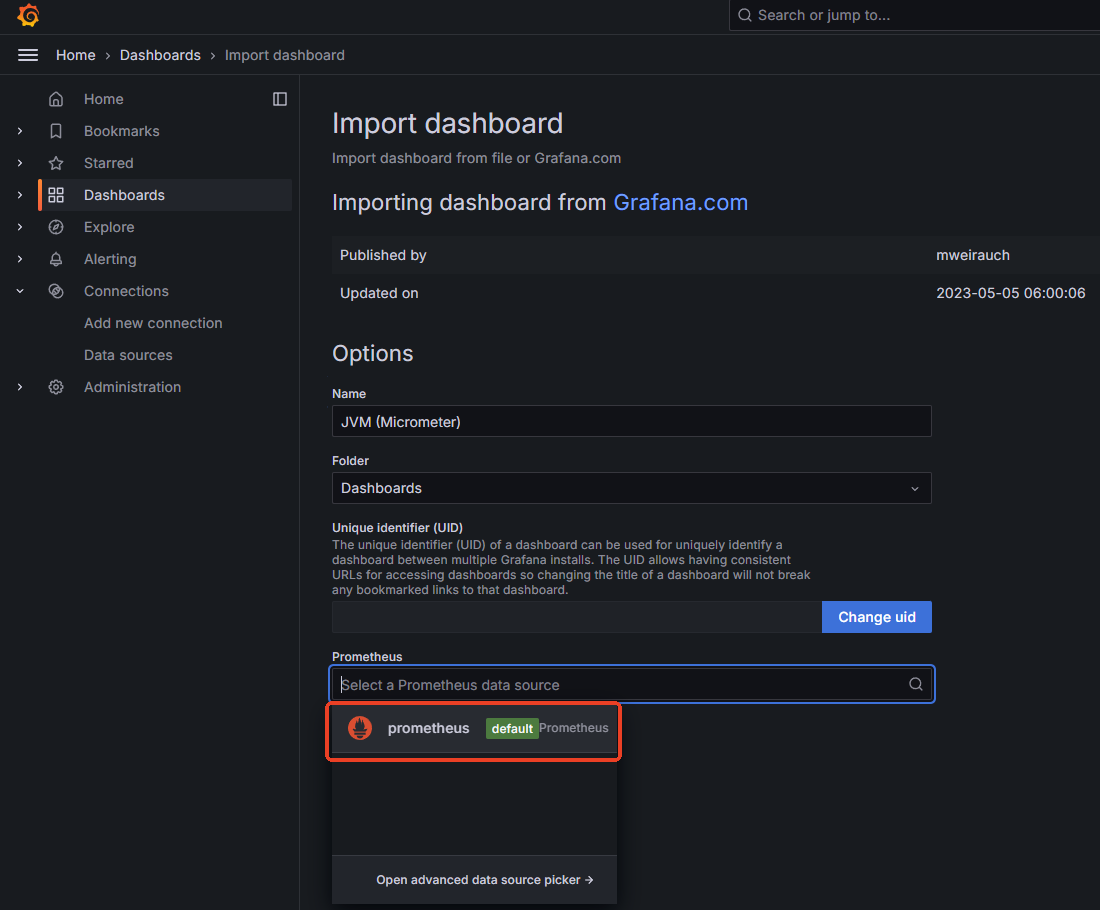The image size is (1100, 910).
Task: Open the Folder dropdown
Action: (631, 488)
